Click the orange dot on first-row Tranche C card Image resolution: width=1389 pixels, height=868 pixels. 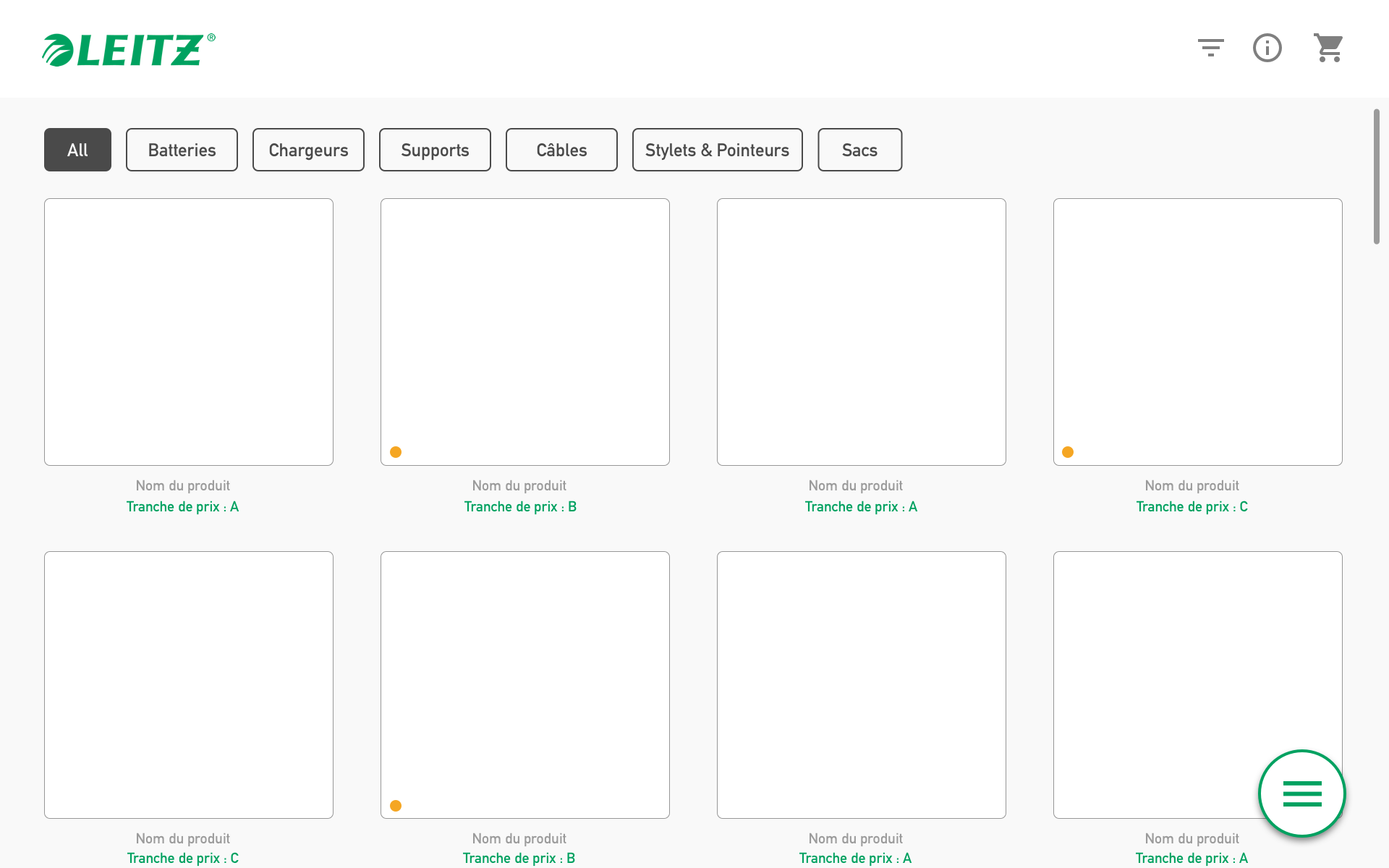coord(1068,452)
